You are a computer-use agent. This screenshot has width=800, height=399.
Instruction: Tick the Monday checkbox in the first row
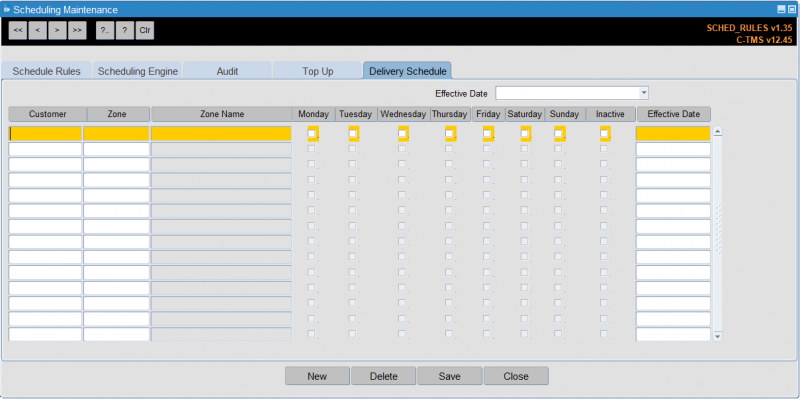coord(312,134)
